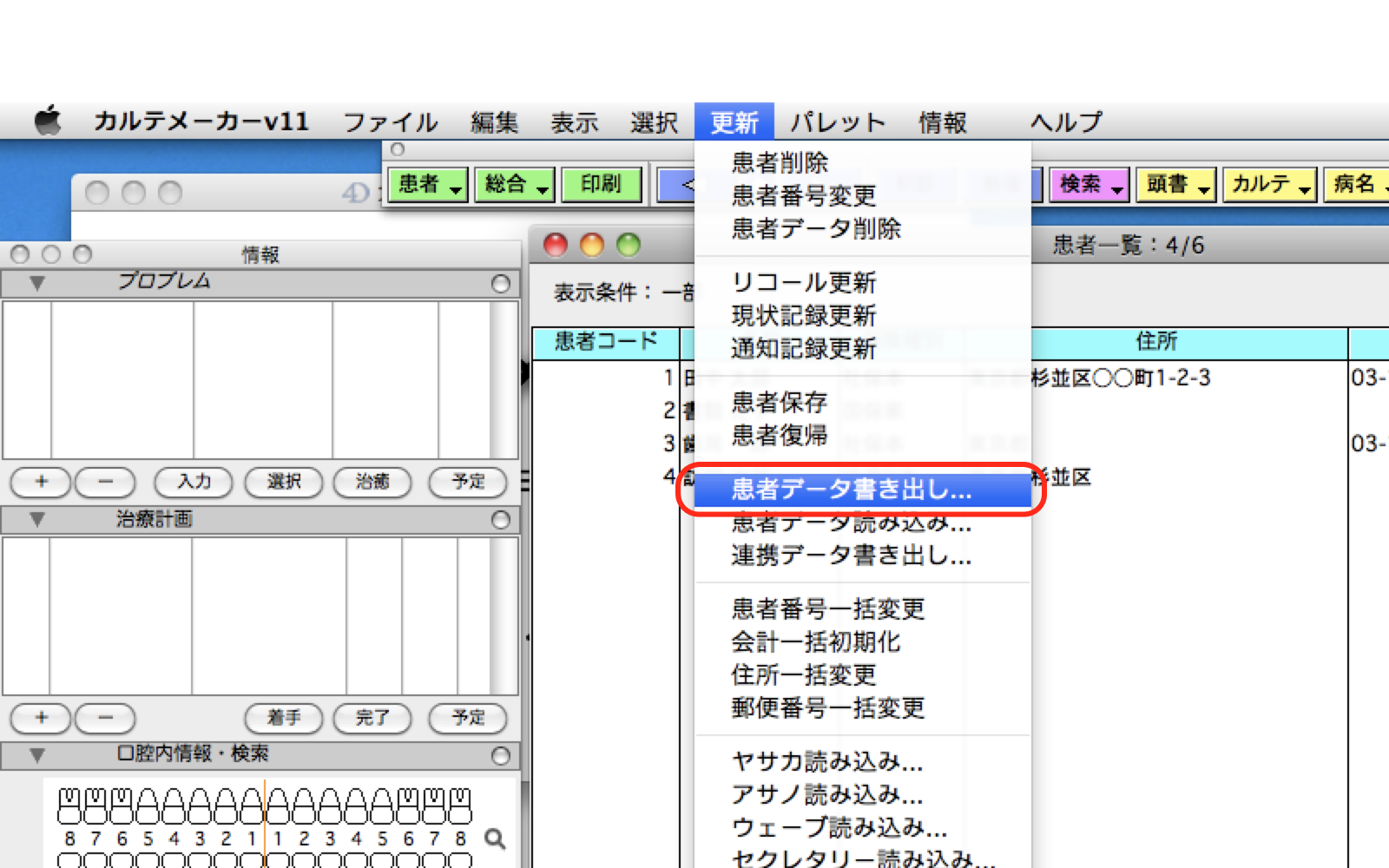Image resolution: width=1389 pixels, height=868 pixels.
Task: Click the 患者コード column header
Action: (606, 342)
